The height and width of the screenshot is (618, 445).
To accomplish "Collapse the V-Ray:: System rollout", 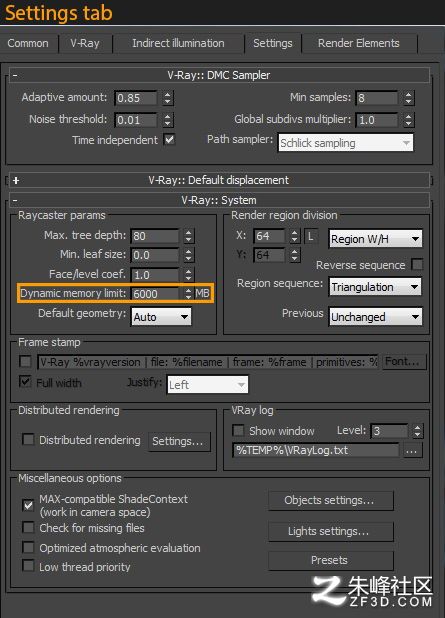I will (x=219, y=200).
